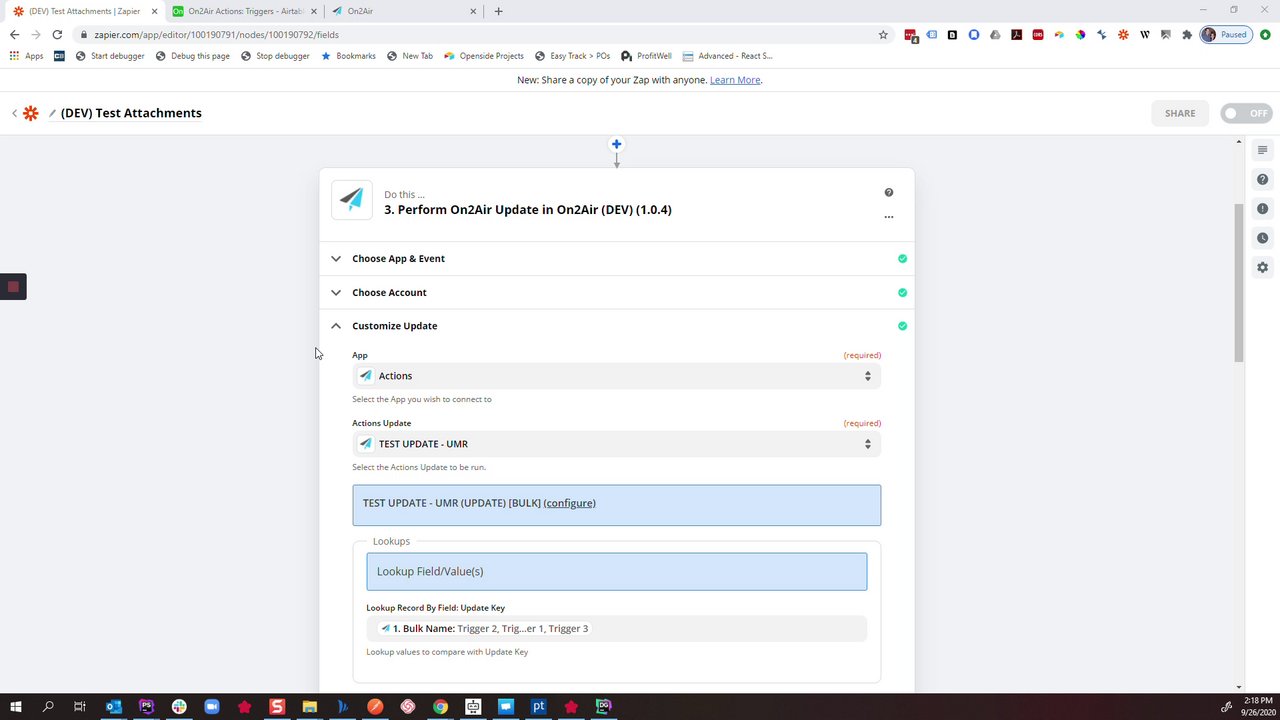The image size is (1280, 720).
Task: Expand the Choose App & Event section
Action: click(x=616, y=258)
